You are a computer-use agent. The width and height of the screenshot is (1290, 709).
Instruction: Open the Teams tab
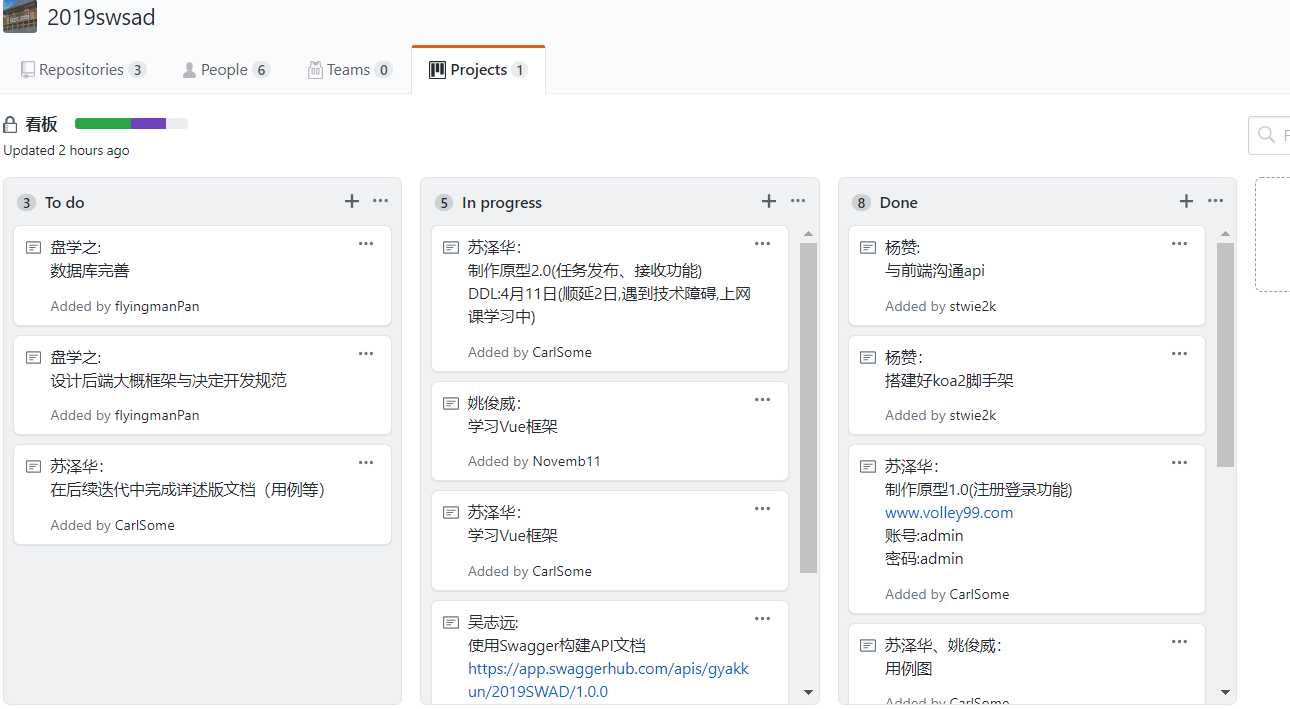point(349,70)
